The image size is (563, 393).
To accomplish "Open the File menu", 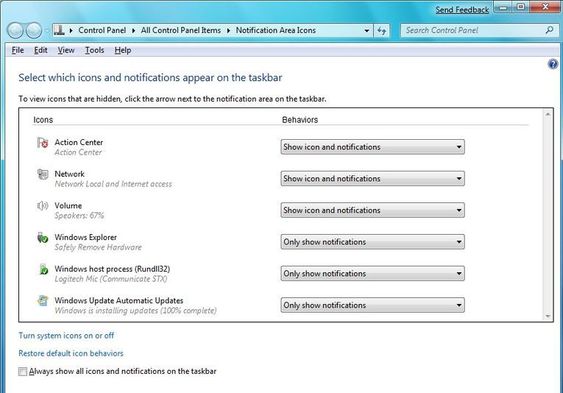I will (18, 50).
